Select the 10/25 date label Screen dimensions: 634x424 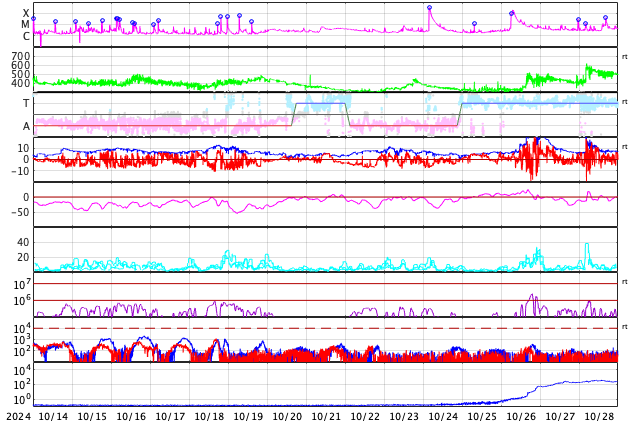(x=482, y=416)
